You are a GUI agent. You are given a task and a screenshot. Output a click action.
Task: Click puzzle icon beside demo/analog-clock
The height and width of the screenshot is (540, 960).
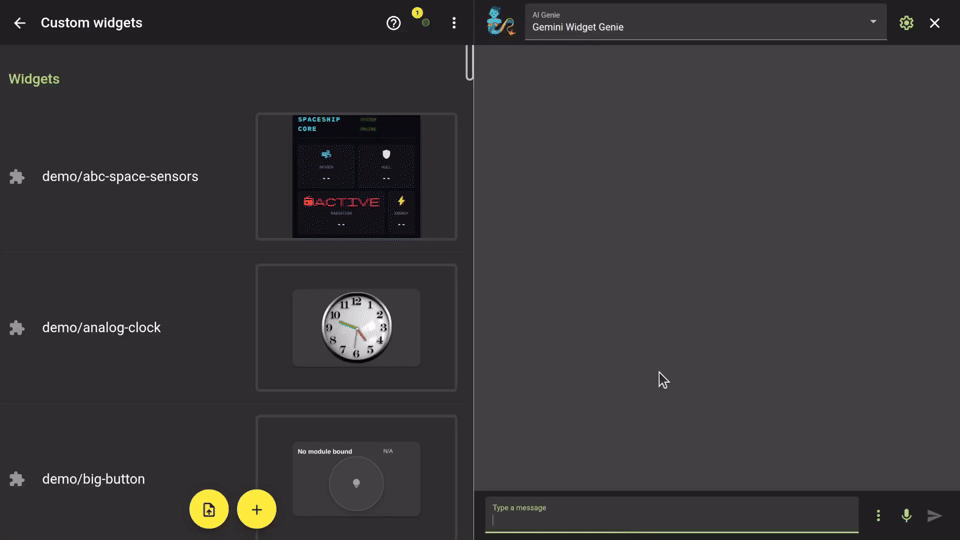coord(17,328)
